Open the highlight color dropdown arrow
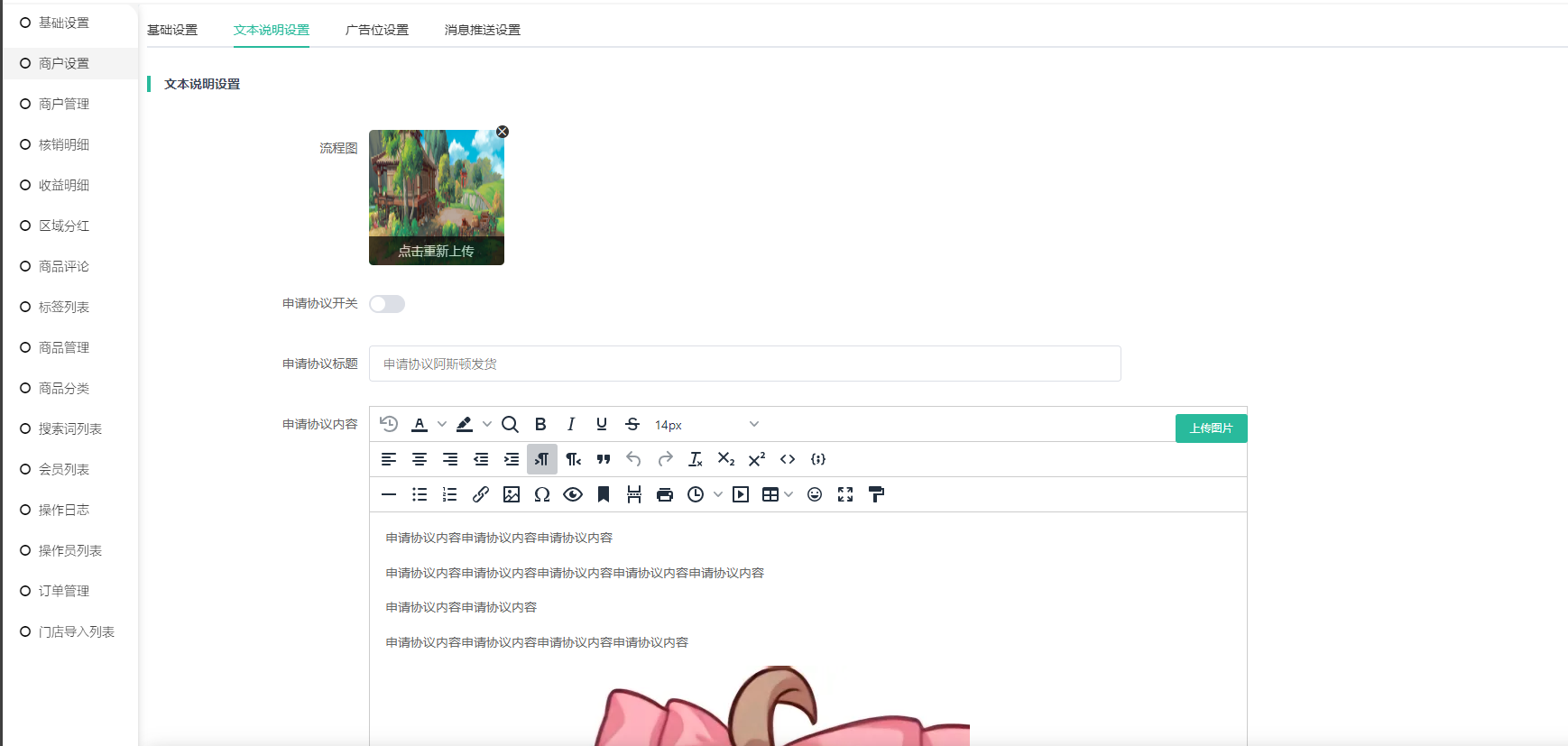 tap(487, 424)
